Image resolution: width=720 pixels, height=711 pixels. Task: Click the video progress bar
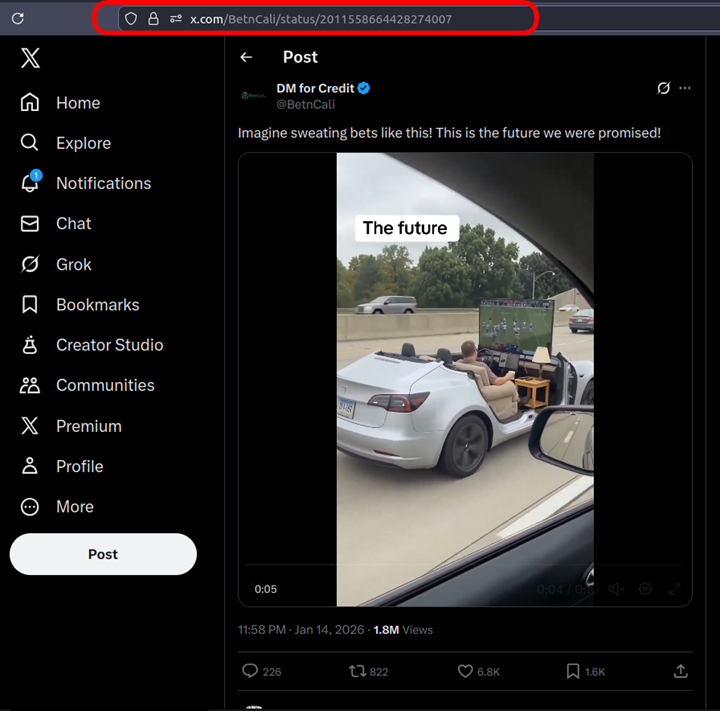464,567
